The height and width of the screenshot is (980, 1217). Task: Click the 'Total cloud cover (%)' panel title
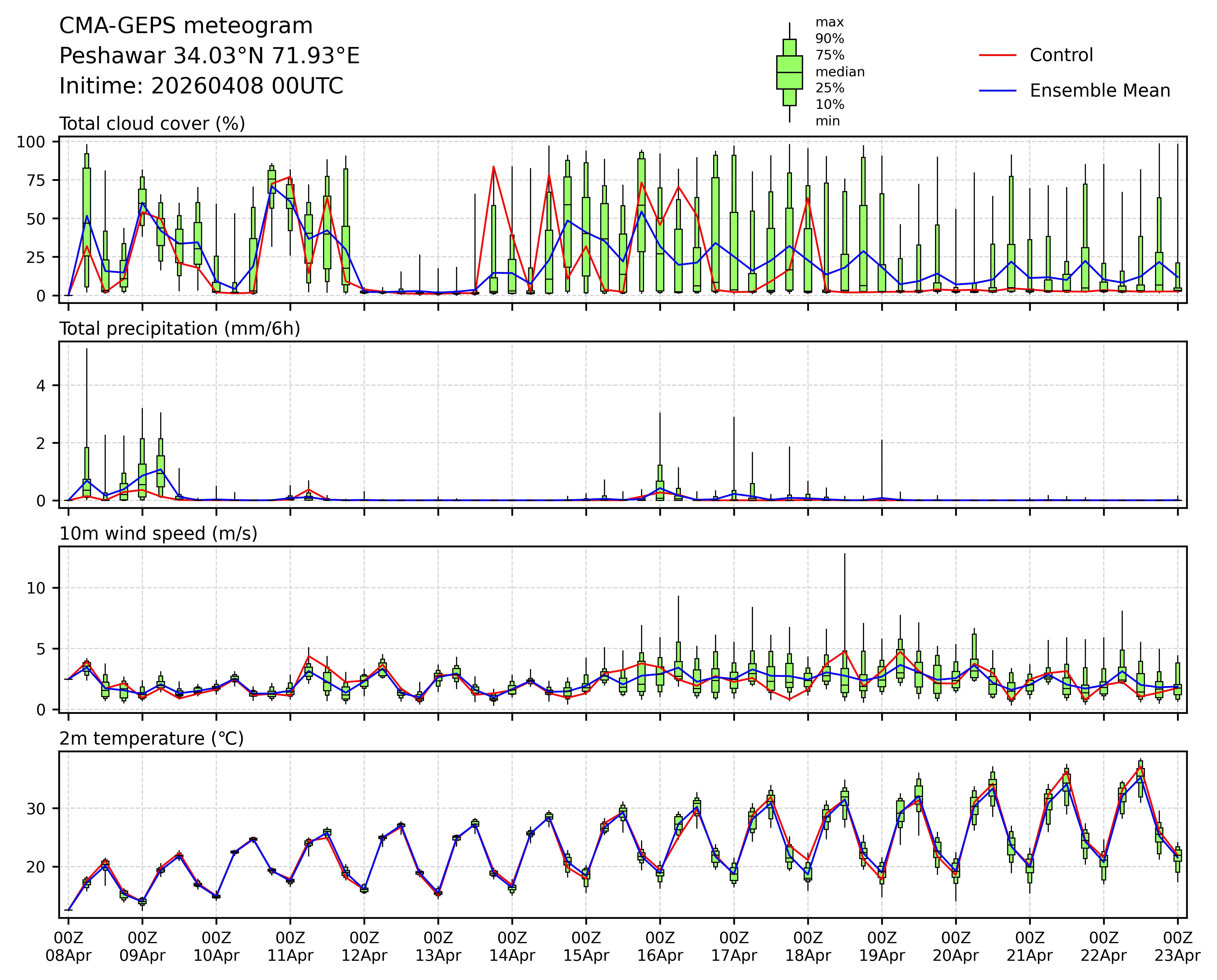tap(152, 124)
